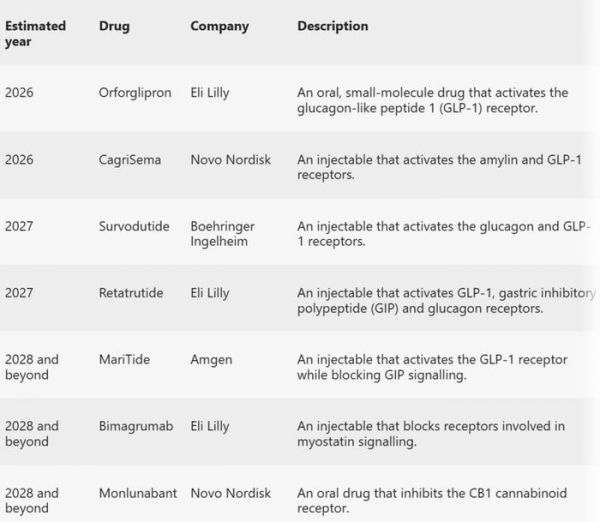Image resolution: width=600 pixels, height=522 pixels.
Task: Click the description about myostatin signalling
Action: click(431, 434)
